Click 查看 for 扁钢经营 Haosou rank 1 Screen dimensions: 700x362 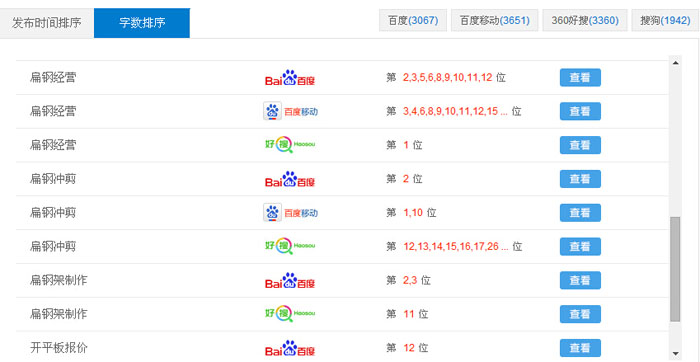pyautogui.click(x=580, y=145)
